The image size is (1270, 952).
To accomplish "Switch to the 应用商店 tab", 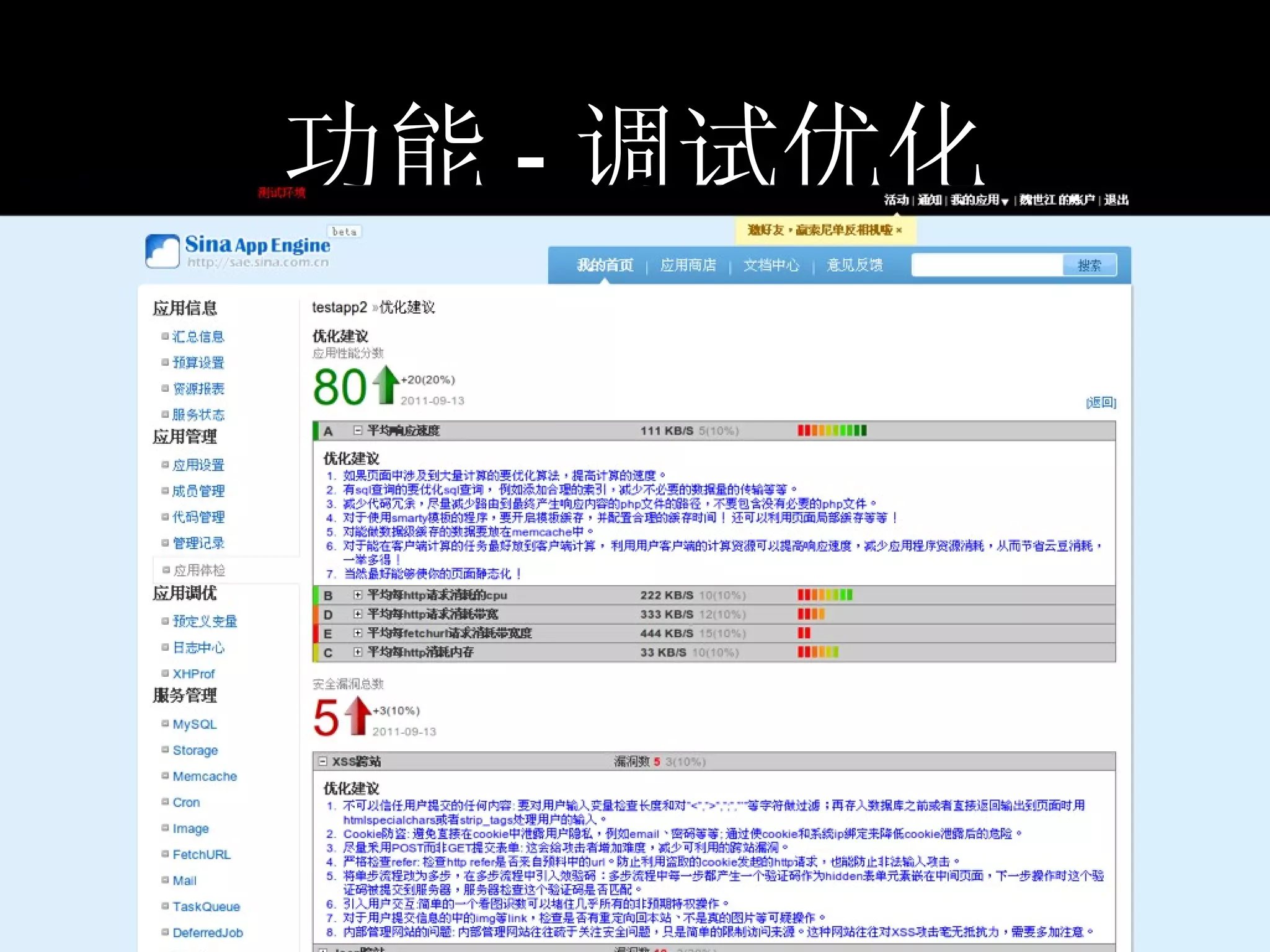I will [688, 265].
